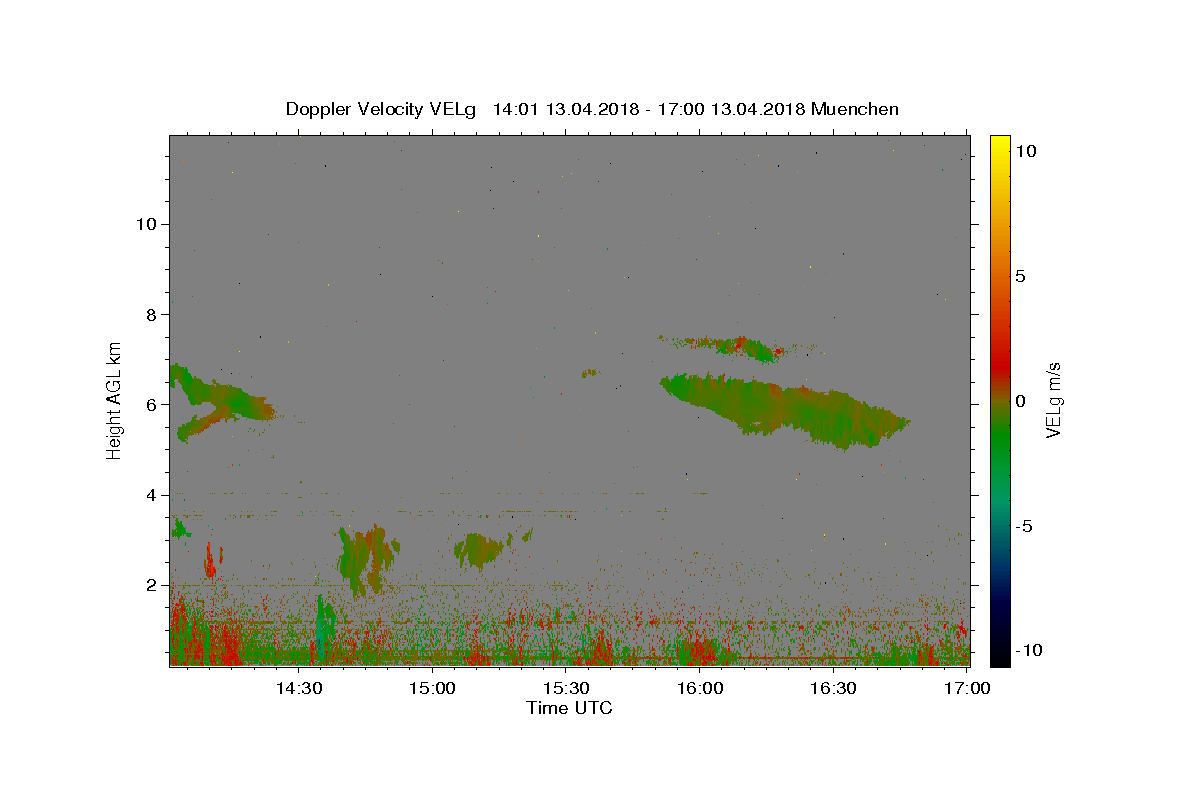The width and height of the screenshot is (1200, 800).
Task: Click the 15:00 time tick label
Action: click(433, 688)
